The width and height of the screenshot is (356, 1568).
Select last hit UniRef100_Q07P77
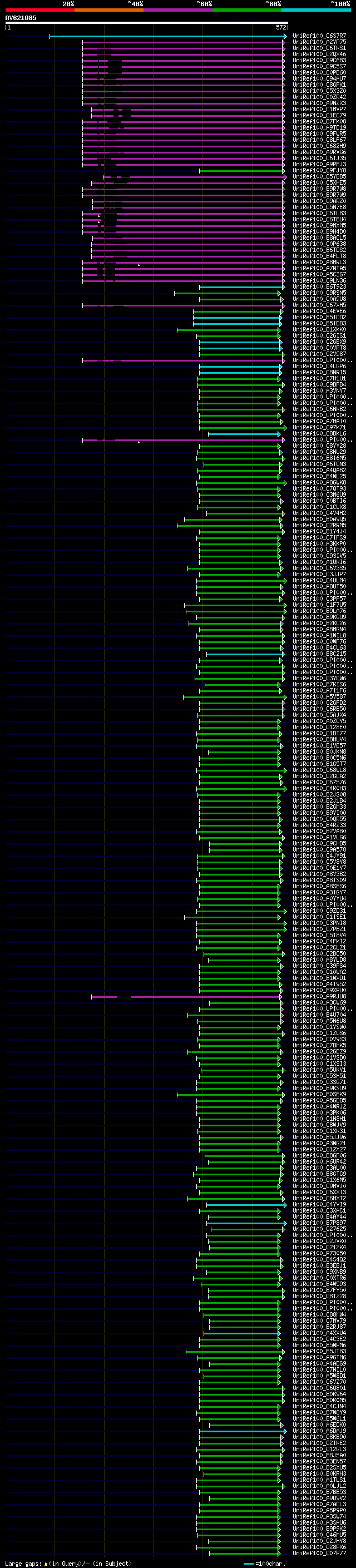pos(319,1554)
